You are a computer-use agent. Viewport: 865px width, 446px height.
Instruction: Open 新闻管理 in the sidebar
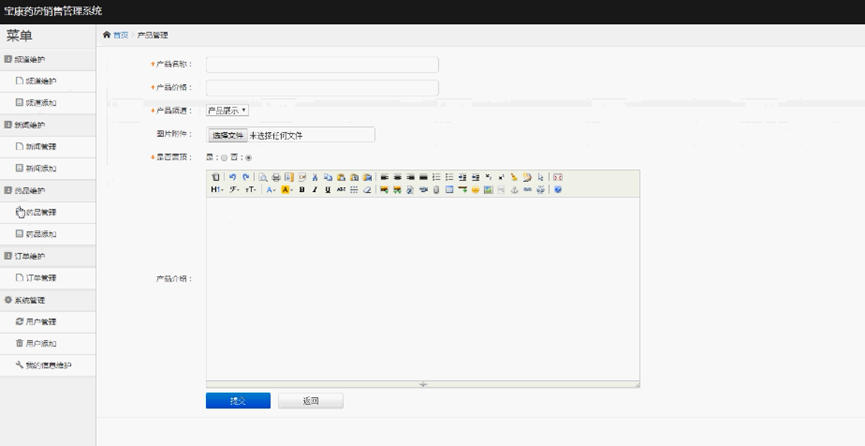coord(47,147)
